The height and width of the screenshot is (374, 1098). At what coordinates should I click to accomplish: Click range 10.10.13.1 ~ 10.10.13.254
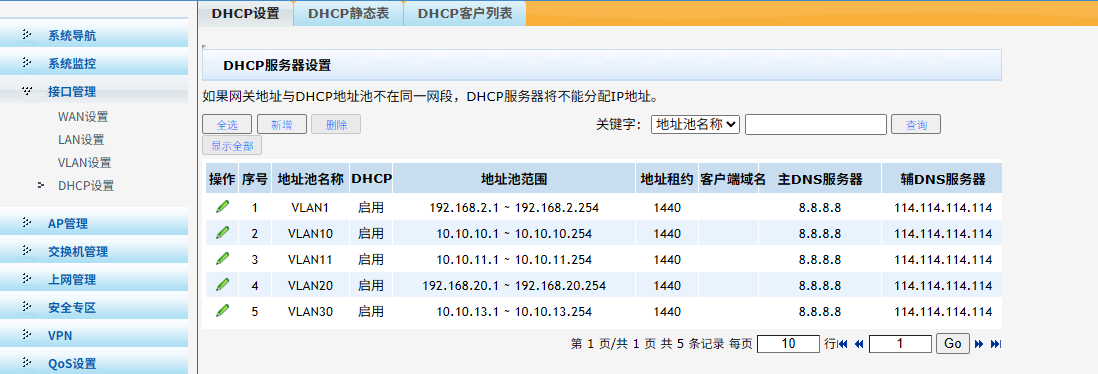(514, 311)
